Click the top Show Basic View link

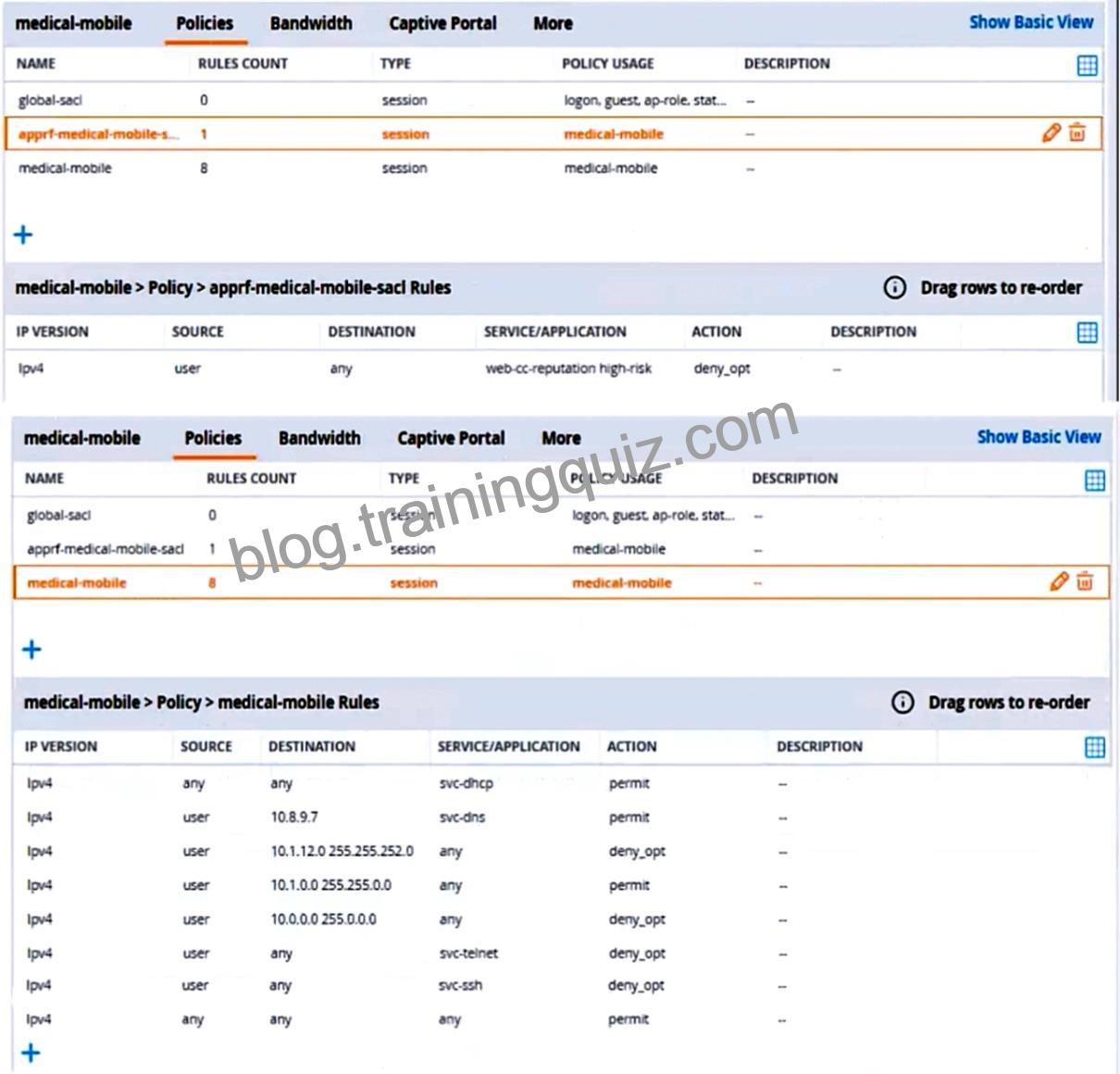(1031, 22)
